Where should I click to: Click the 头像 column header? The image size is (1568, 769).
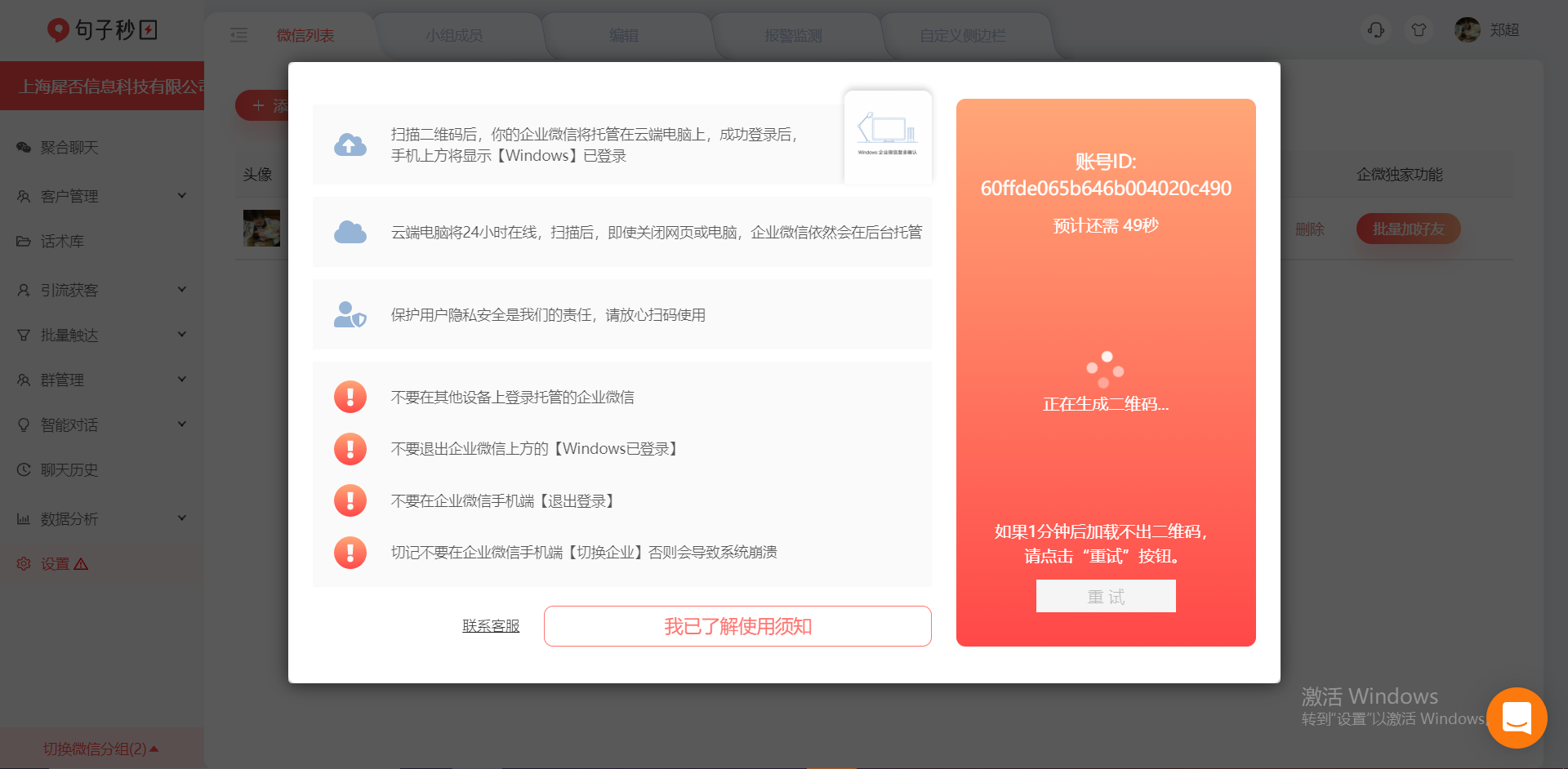point(258,175)
